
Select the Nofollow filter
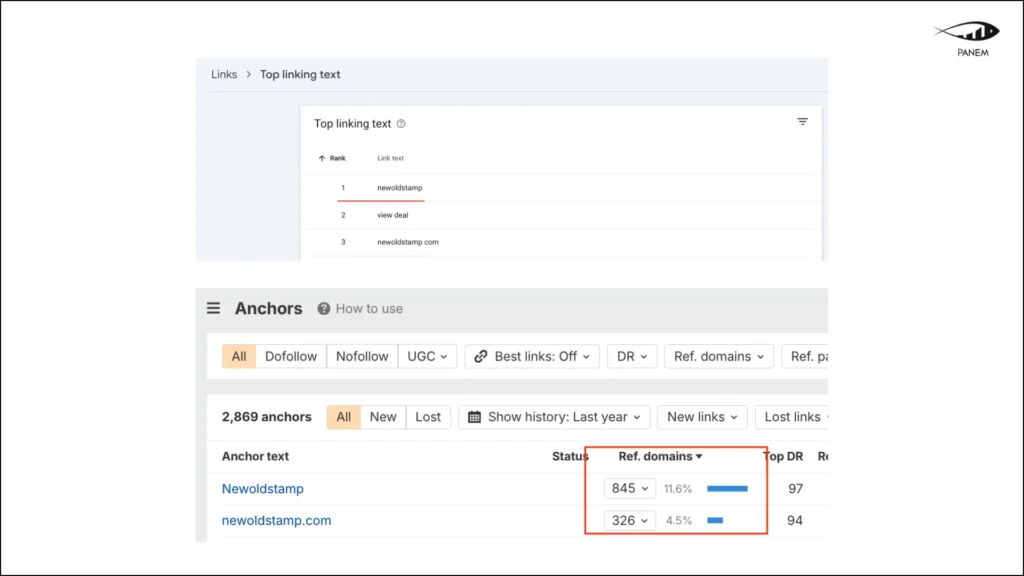point(362,357)
